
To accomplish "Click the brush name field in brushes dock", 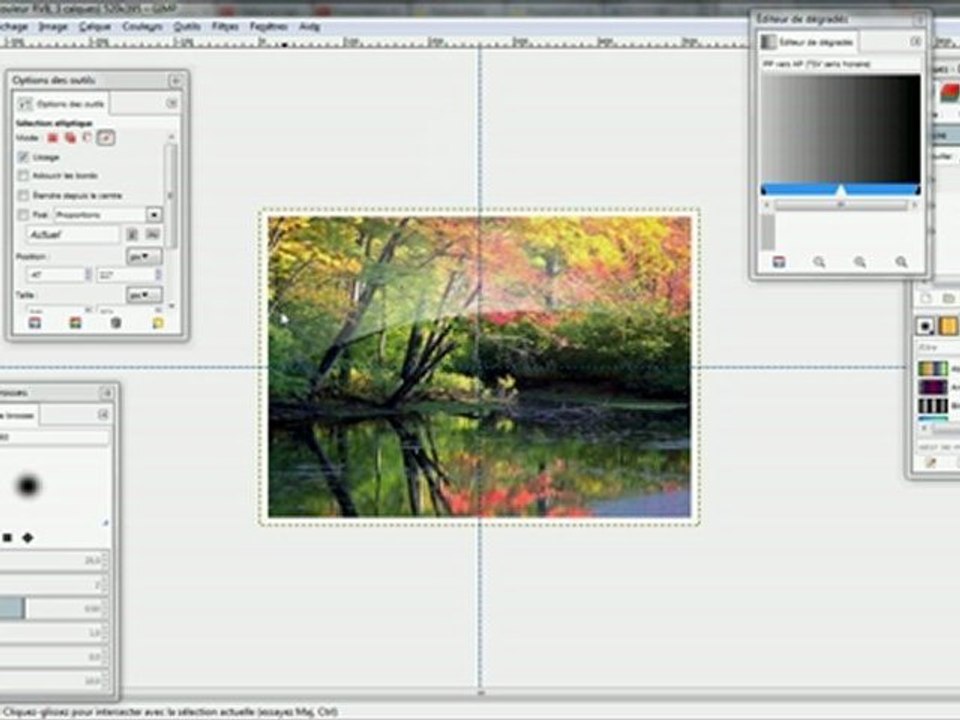I will pos(54,437).
